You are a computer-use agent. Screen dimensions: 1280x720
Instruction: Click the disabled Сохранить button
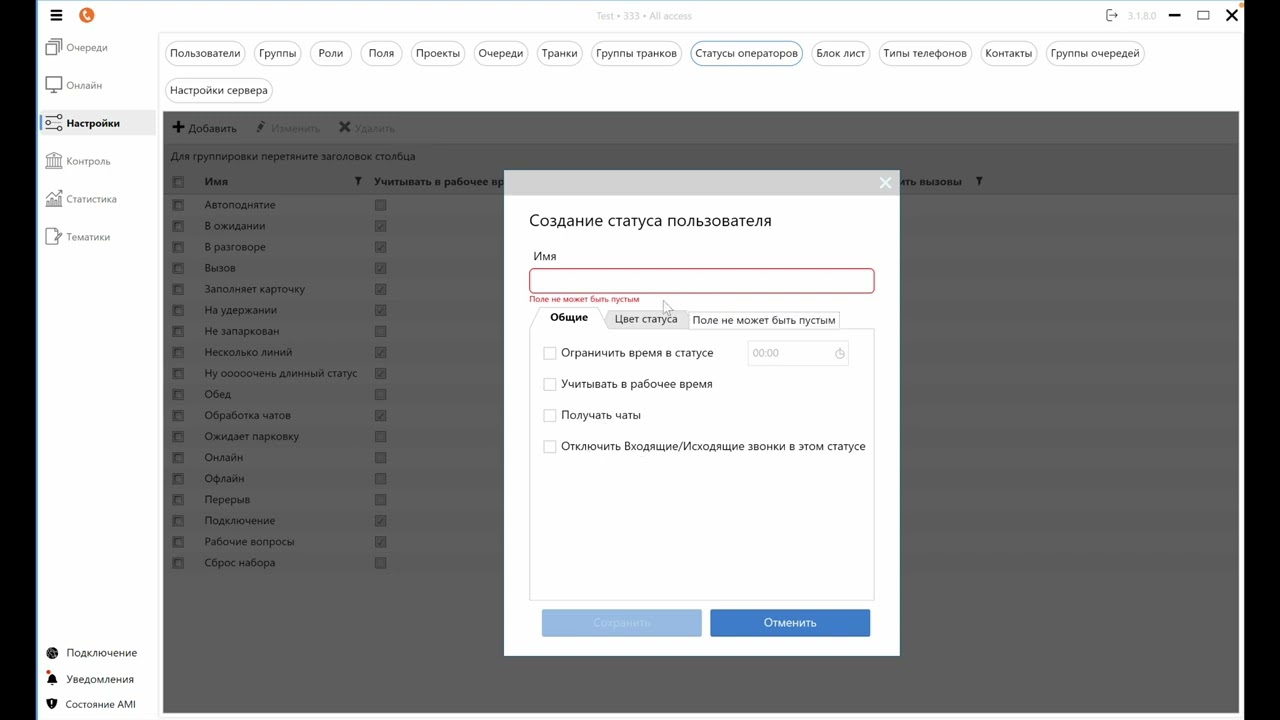622,622
